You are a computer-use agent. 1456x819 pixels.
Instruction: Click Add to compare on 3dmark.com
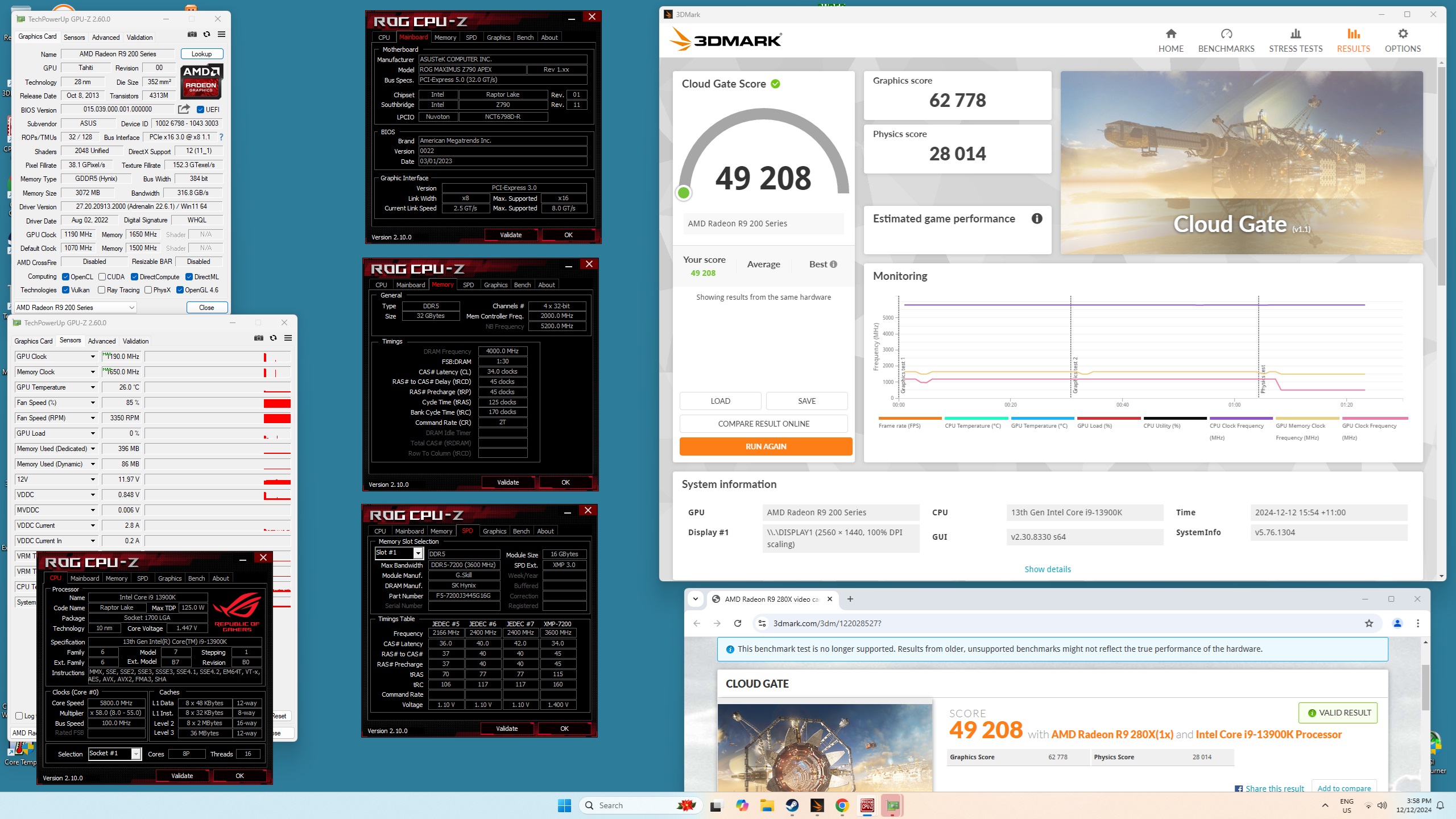point(1344,788)
